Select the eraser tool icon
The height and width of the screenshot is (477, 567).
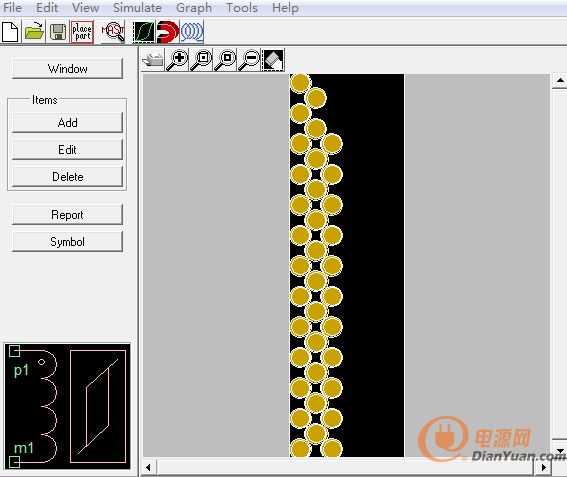click(273, 60)
